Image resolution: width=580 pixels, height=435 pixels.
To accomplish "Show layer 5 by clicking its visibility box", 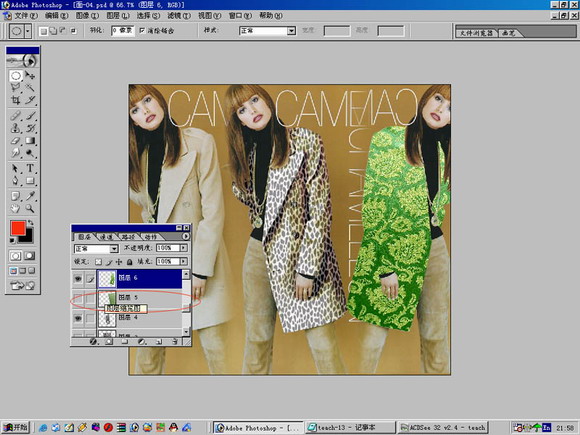I will click(x=78, y=298).
